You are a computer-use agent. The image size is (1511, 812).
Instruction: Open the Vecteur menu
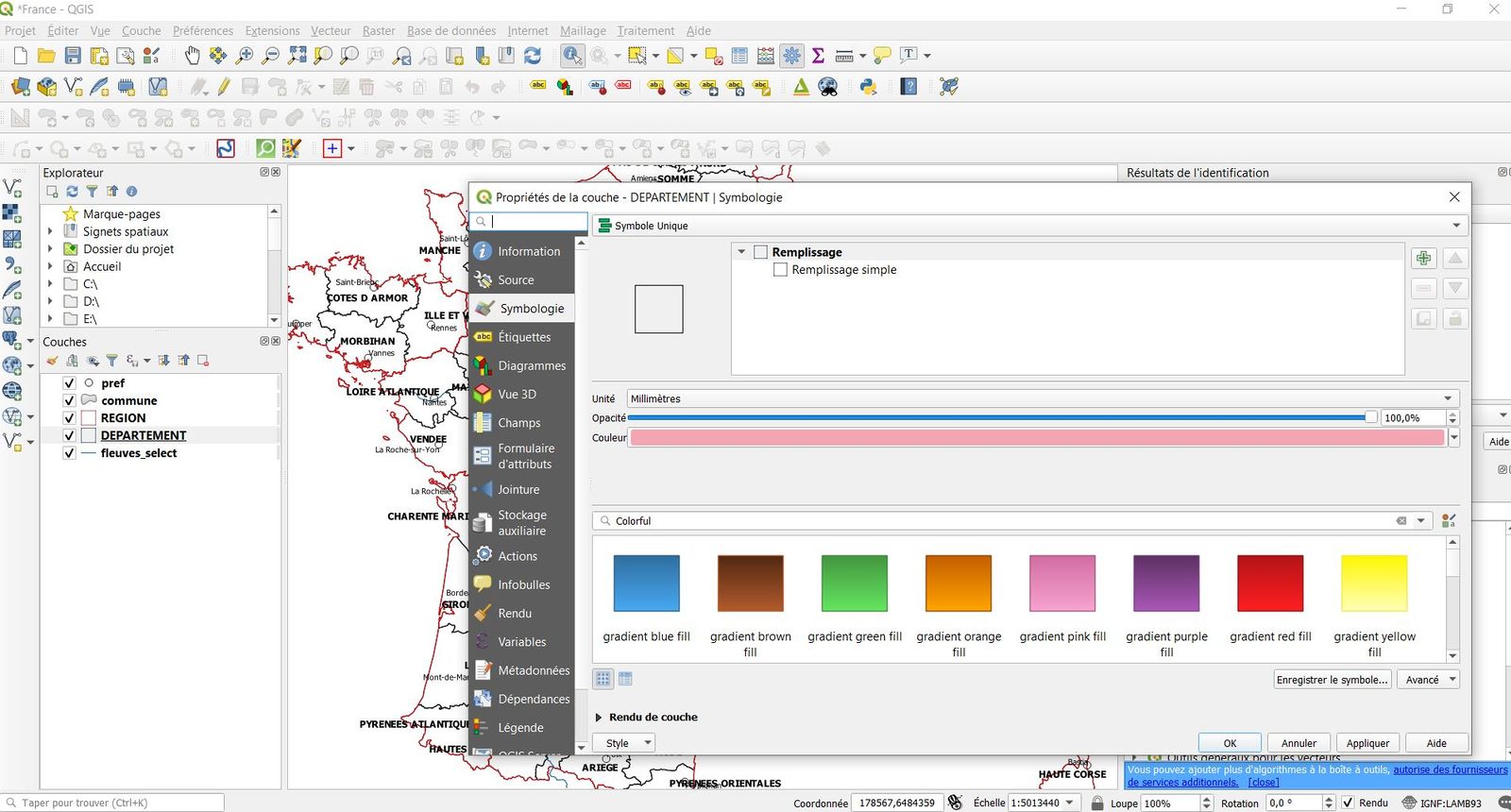[331, 31]
